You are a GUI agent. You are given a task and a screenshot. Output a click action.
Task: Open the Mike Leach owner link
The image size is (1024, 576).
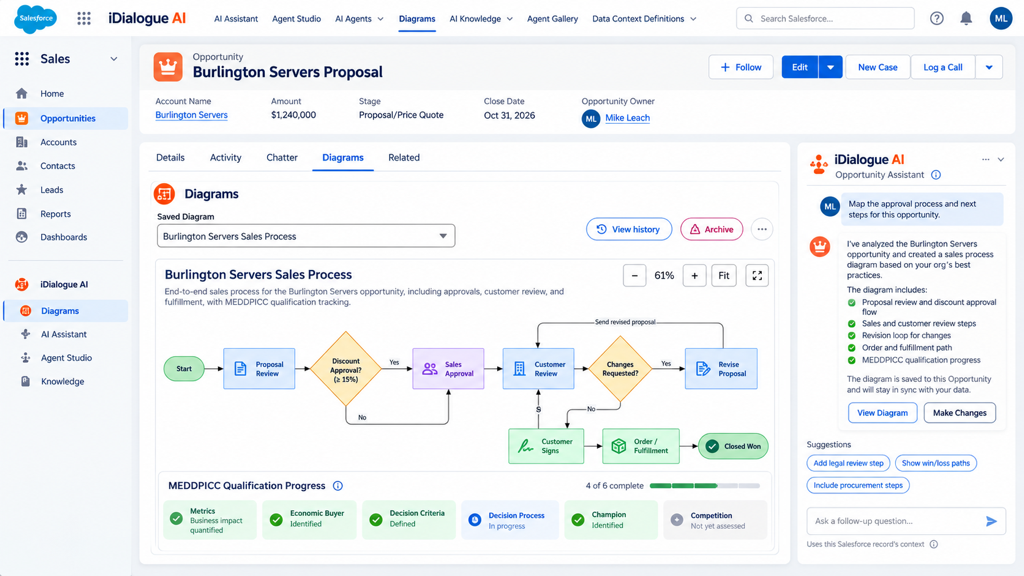click(x=627, y=118)
